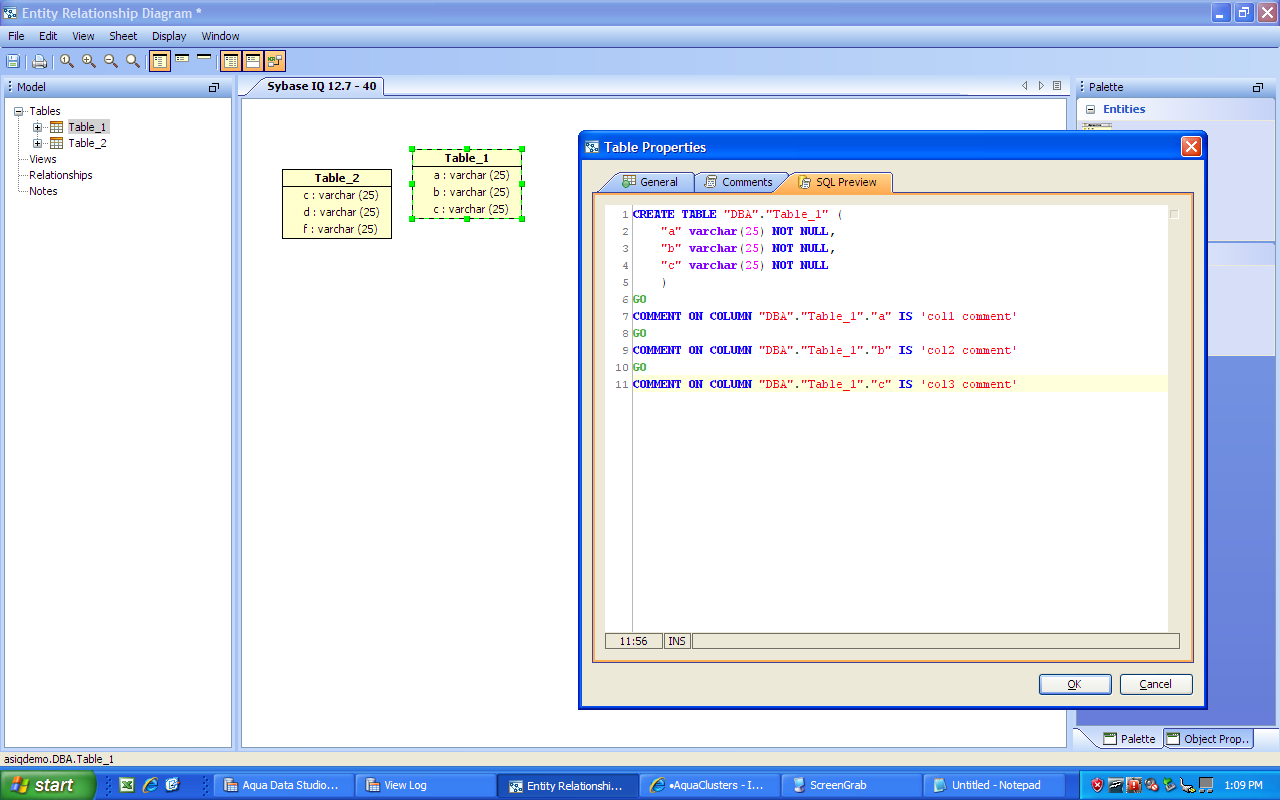Select Table_1 in Model tree

click(x=87, y=127)
